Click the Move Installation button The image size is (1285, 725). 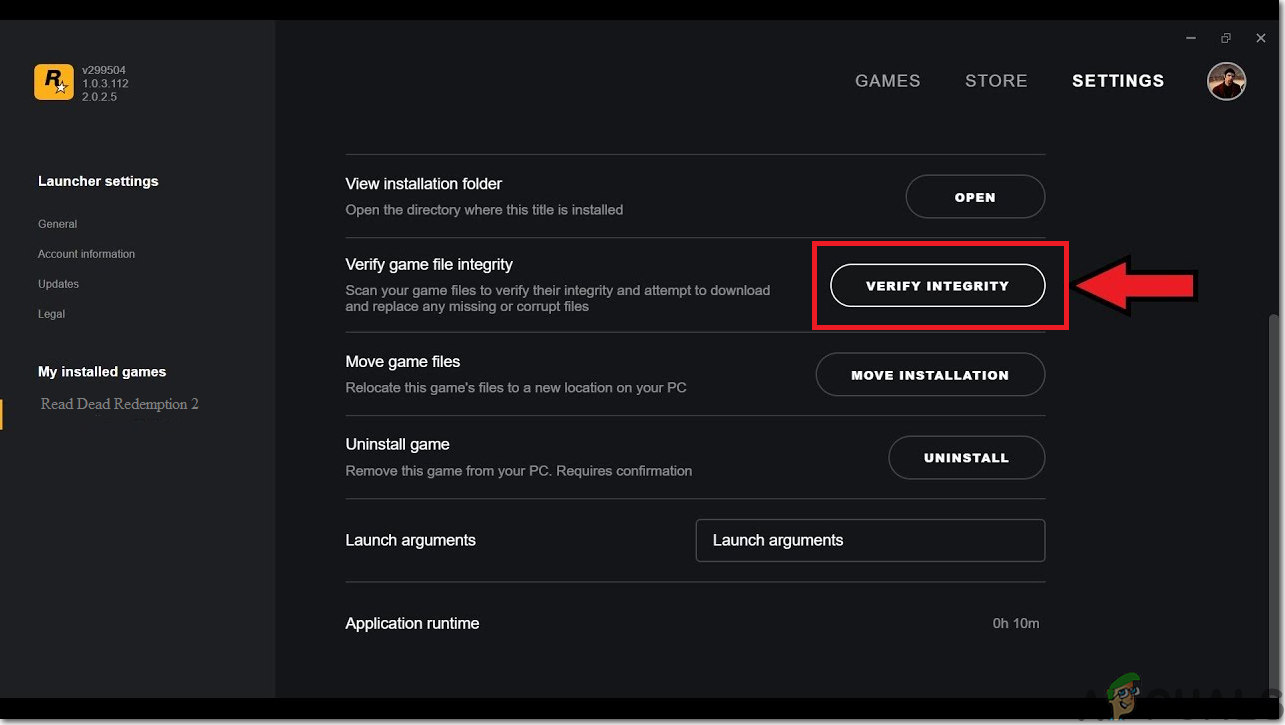(930, 375)
